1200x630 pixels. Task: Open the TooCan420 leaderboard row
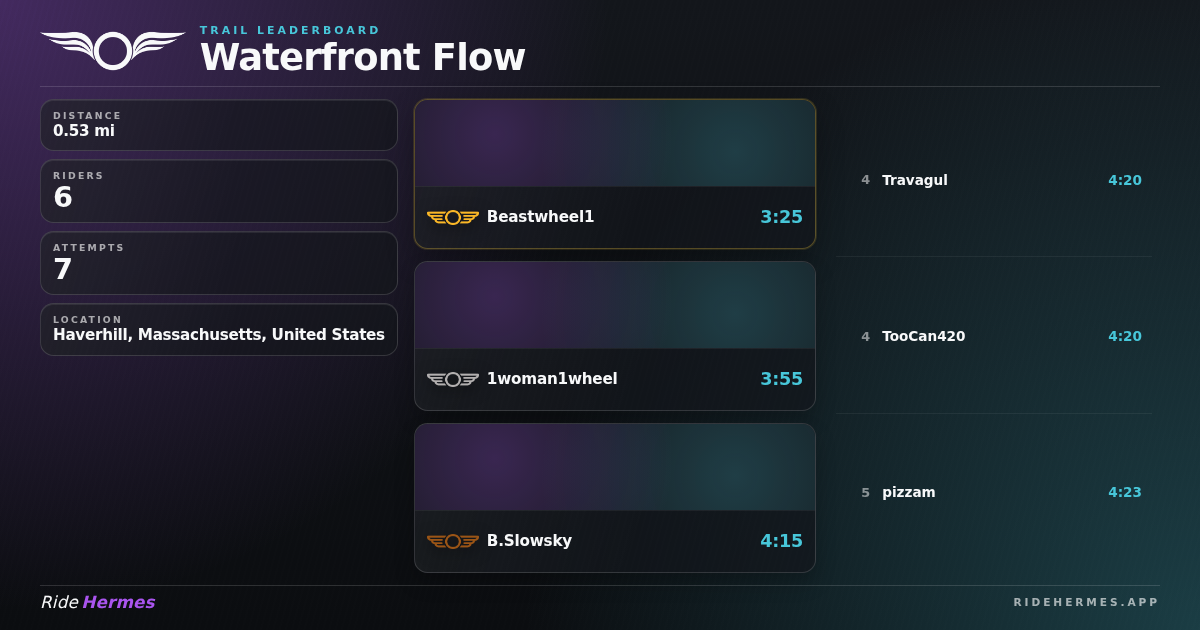click(x=994, y=336)
